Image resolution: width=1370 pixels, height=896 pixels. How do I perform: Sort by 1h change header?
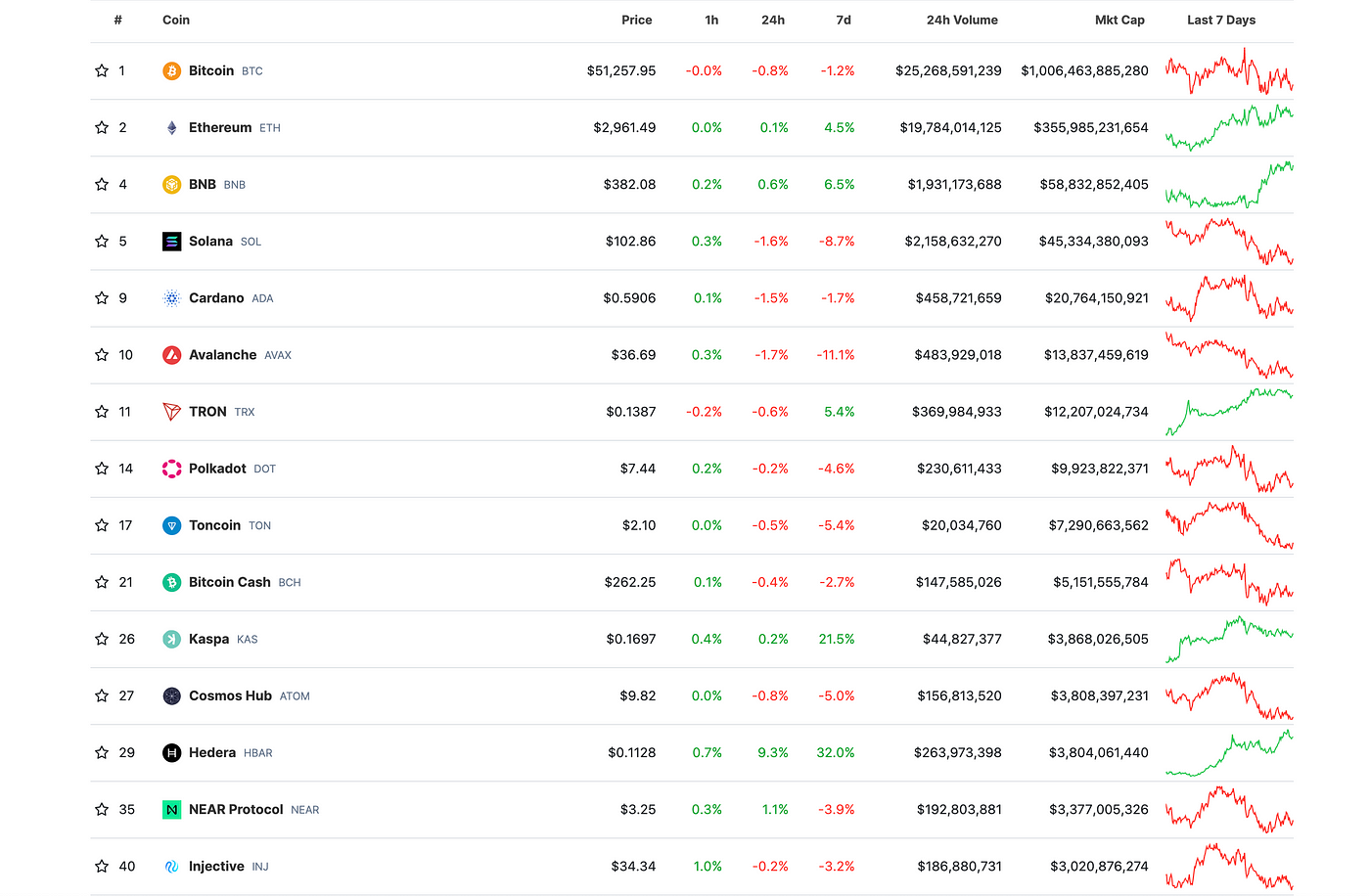pos(711,20)
